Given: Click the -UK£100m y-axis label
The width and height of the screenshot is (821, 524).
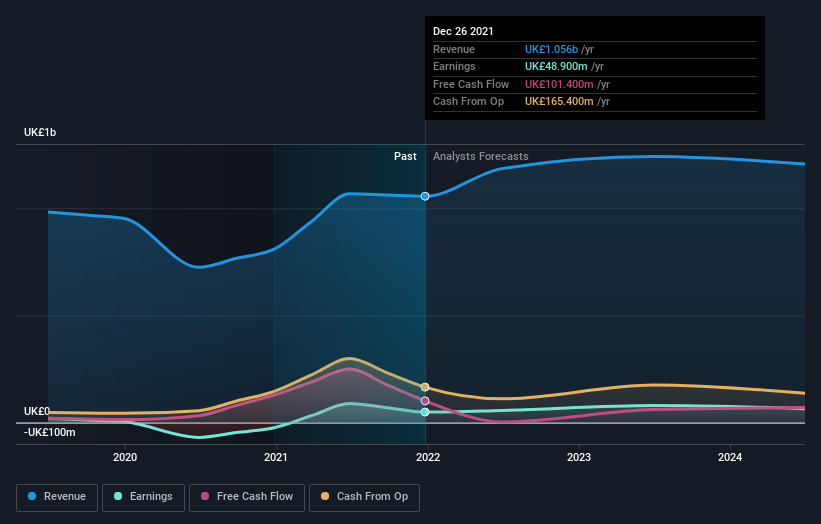Looking at the screenshot, I should point(50,432).
